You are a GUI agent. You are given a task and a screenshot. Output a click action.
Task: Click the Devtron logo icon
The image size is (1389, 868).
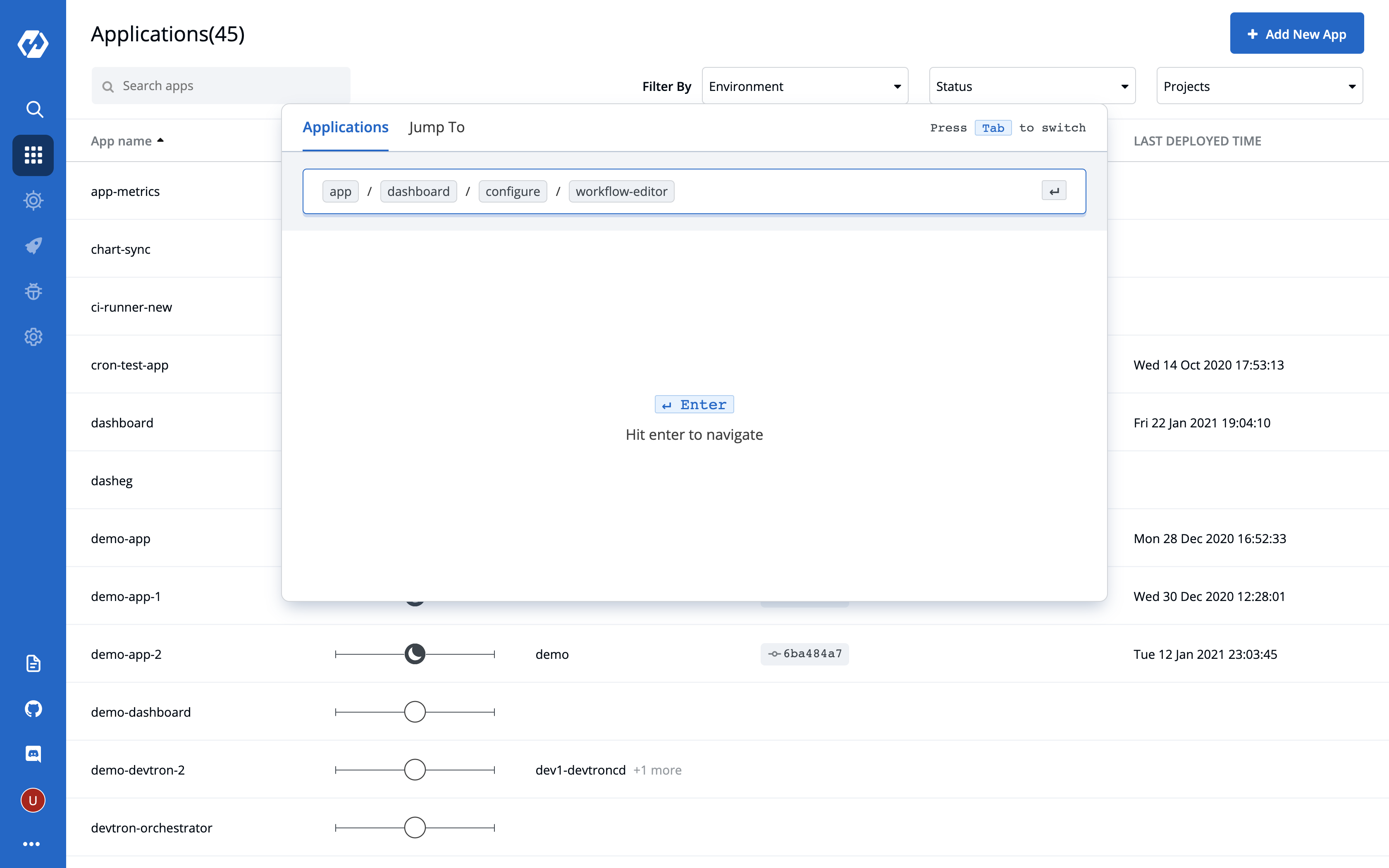pos(33,44)
